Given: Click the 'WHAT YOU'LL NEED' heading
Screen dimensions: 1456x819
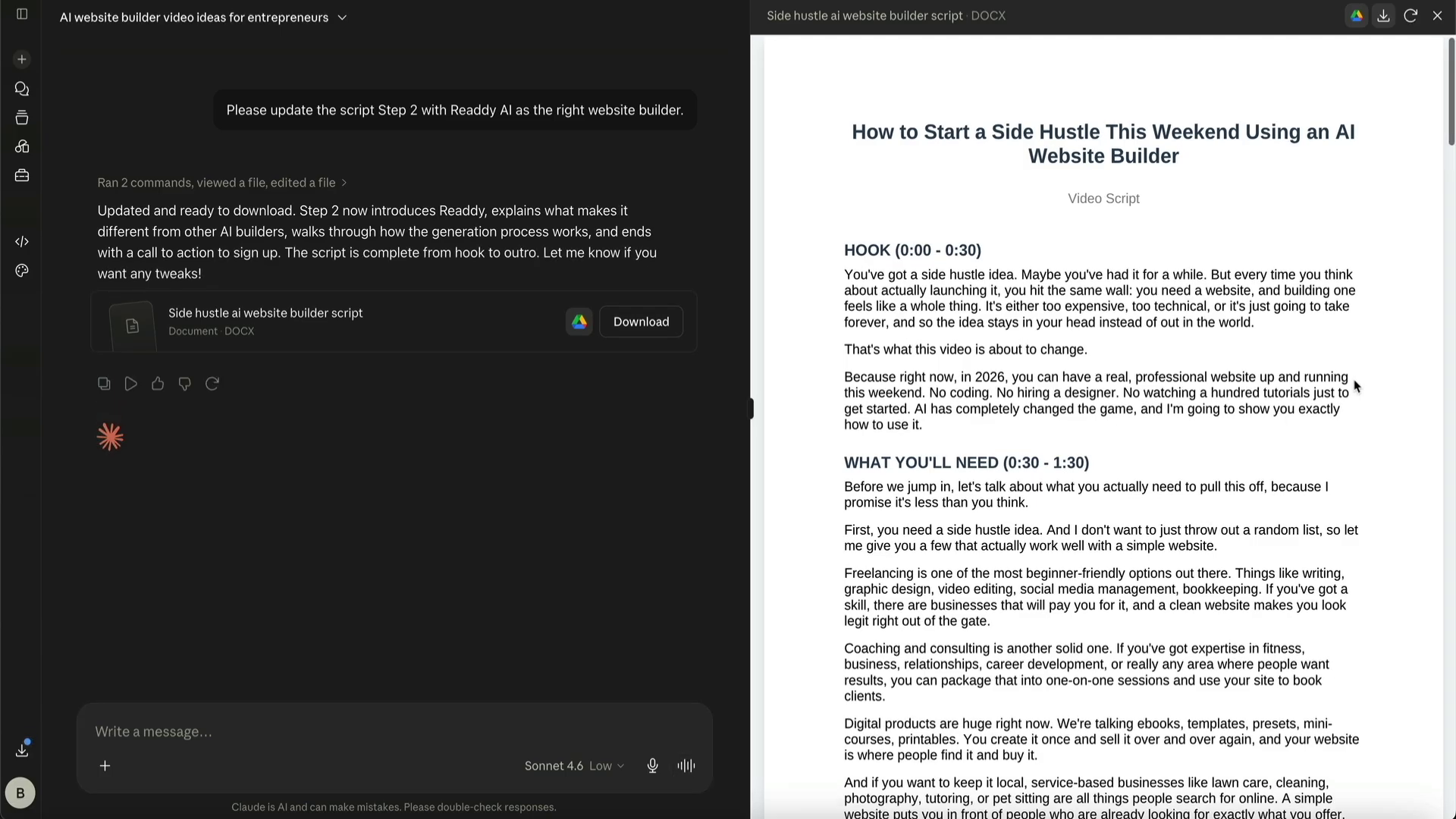Looking at the screenshot, I should pyautogui.click(x=966, y=463).
